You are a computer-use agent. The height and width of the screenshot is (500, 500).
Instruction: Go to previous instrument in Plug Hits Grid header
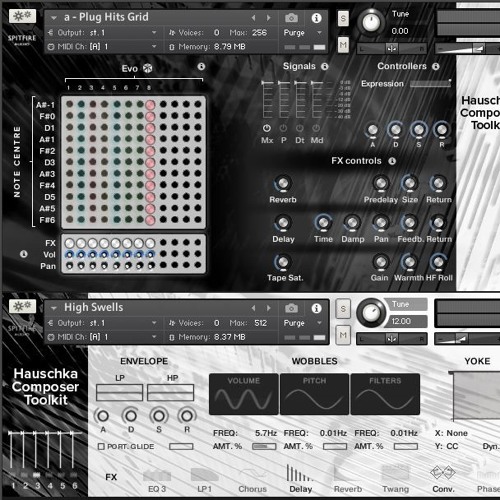pos(254,18)
